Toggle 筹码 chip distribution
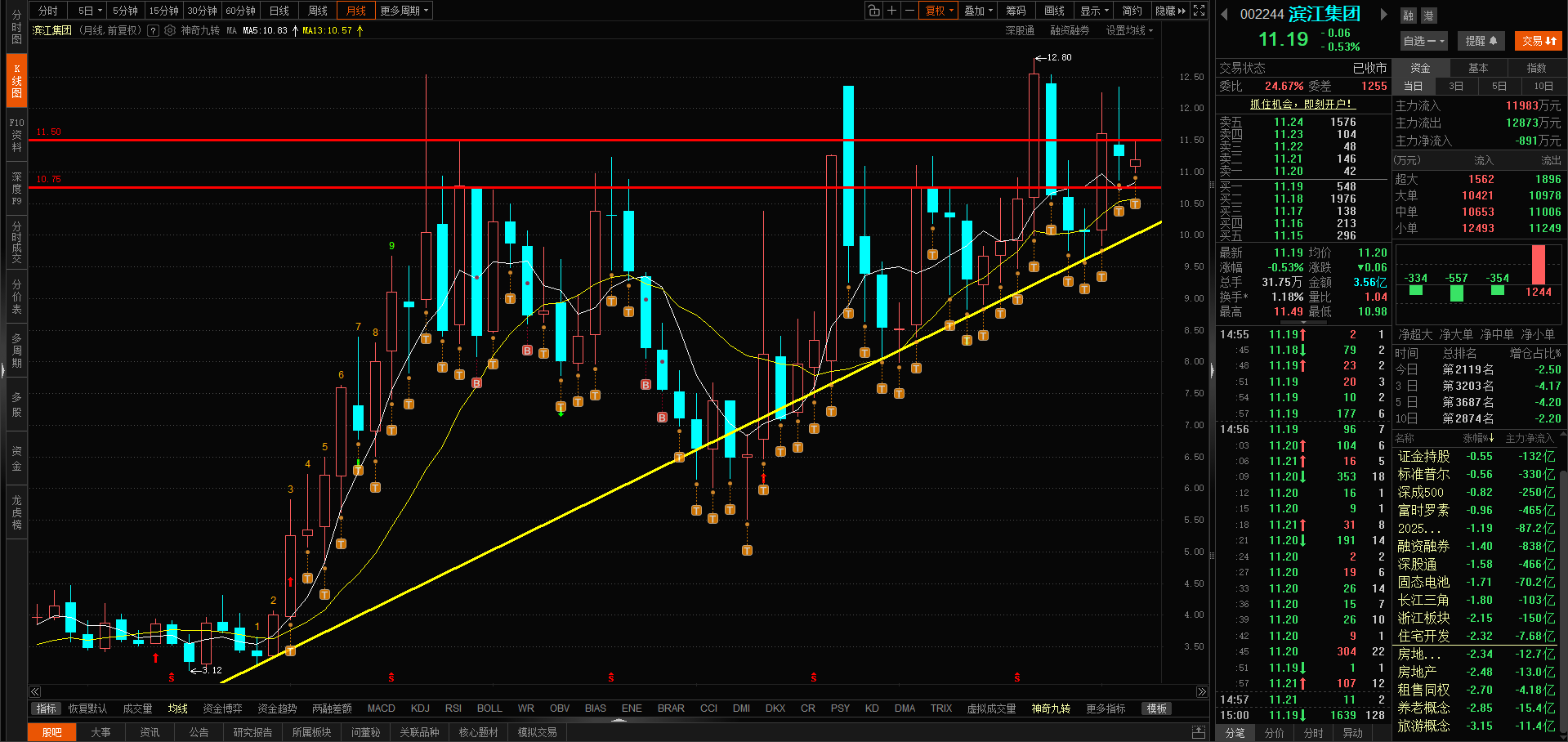Image resolution: width=1568 pixels, height=742 pixels. coord(1016,11)
